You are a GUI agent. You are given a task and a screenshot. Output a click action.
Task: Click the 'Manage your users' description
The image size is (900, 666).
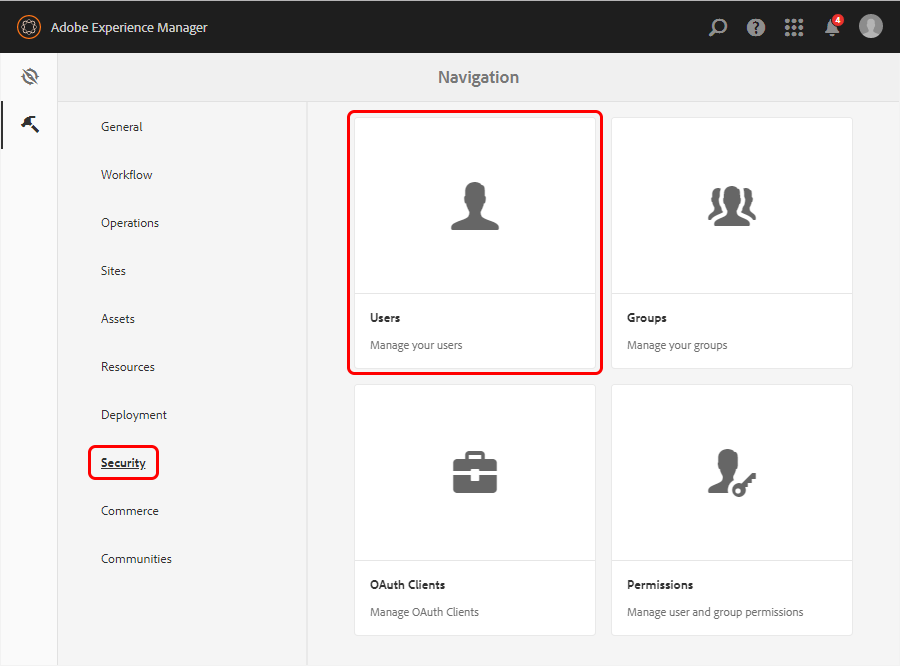pos(416,345)
